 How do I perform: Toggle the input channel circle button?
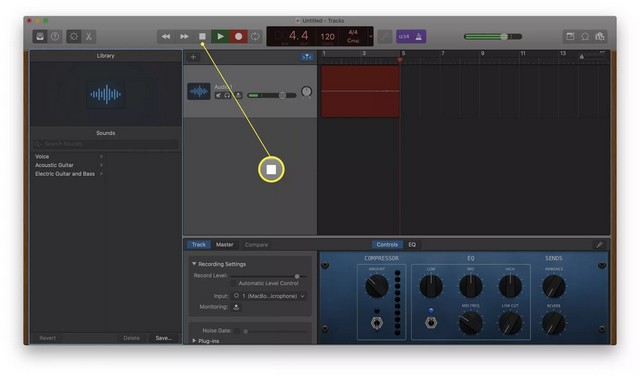(x=236, y=296)
